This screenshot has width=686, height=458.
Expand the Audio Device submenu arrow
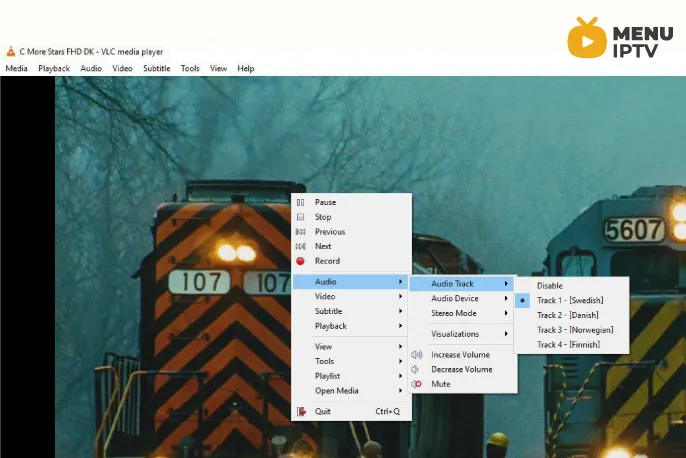pos(506,298)
